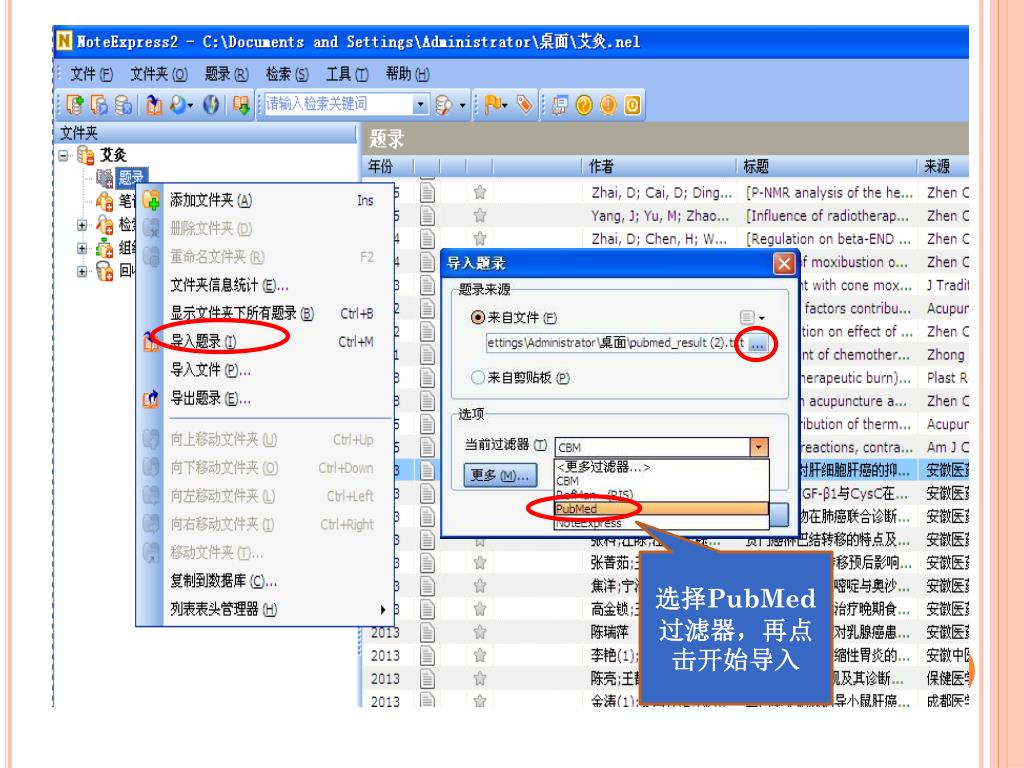Click document icon in Zhai, D; Cai, D row
This screenshot has width=1024, height=768.
point(427,192)
